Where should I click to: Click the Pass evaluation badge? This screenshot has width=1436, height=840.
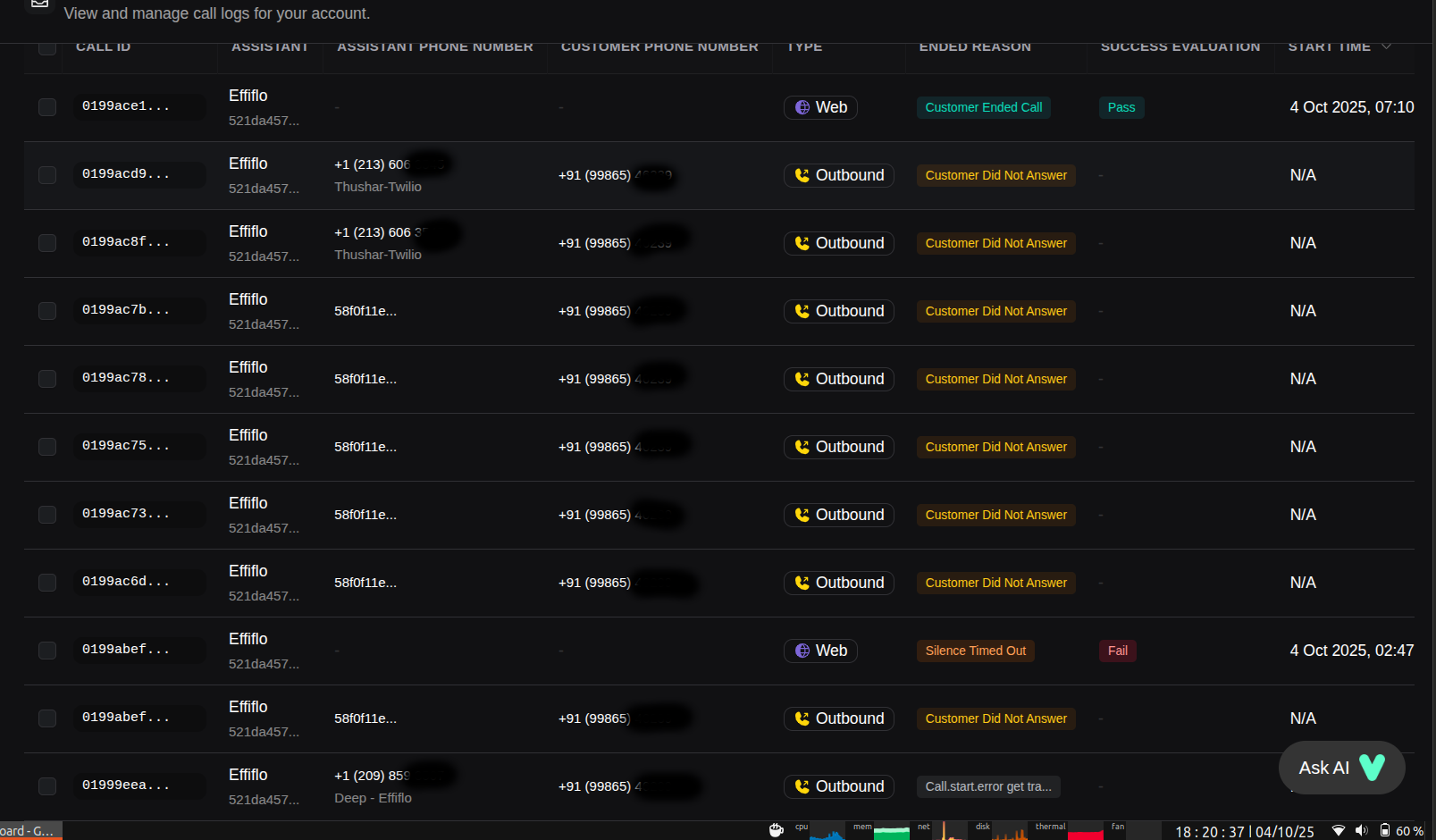coord(1121,107)
